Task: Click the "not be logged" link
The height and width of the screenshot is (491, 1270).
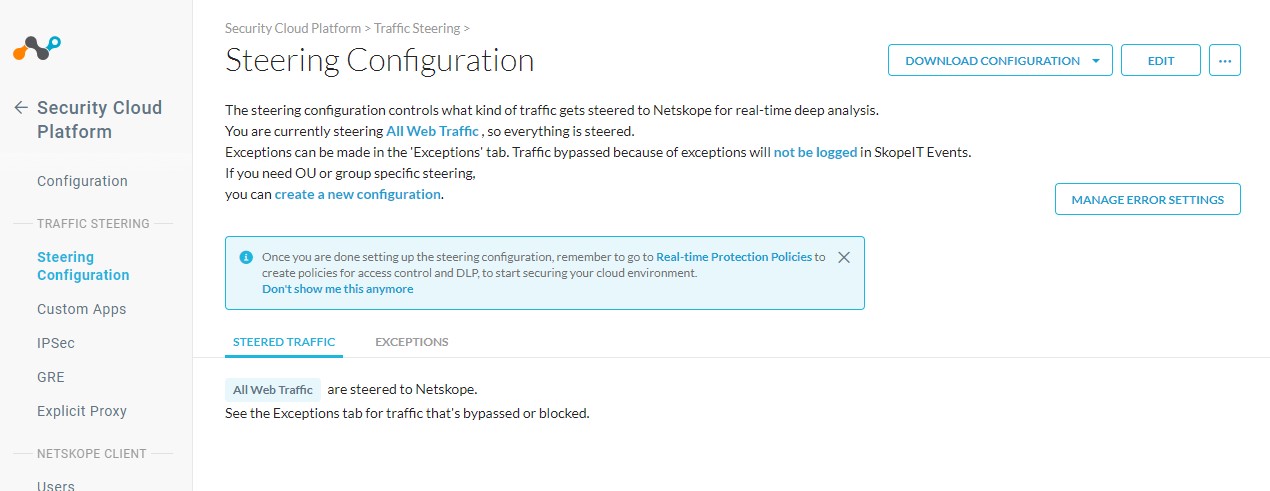Action: pyautogui.click(x=815, y=152)
